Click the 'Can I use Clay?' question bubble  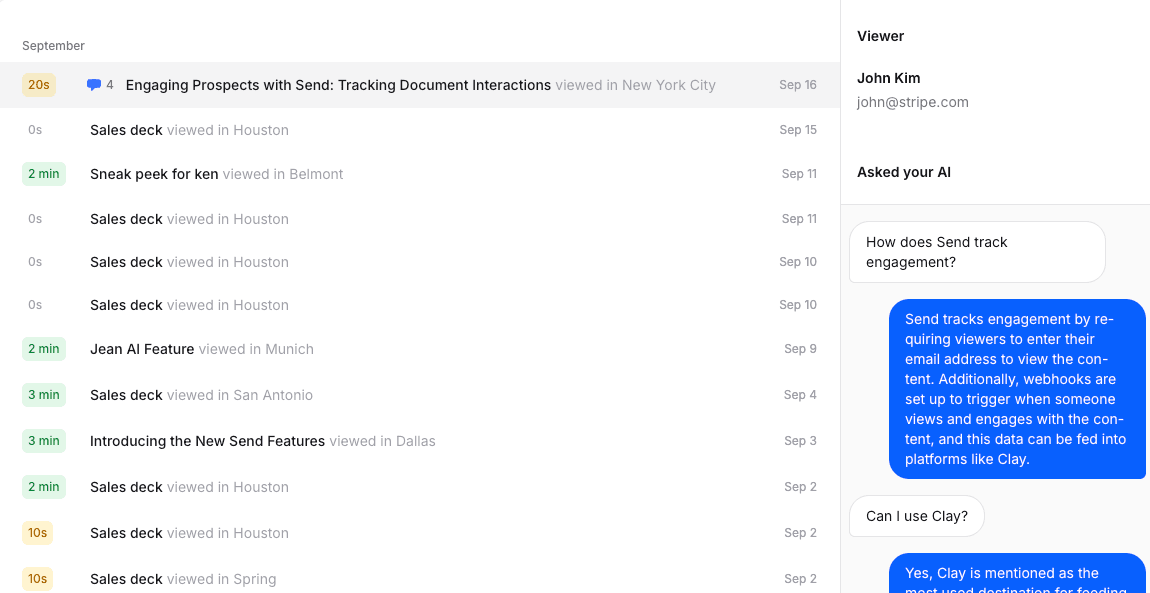(x=916, y=516)
